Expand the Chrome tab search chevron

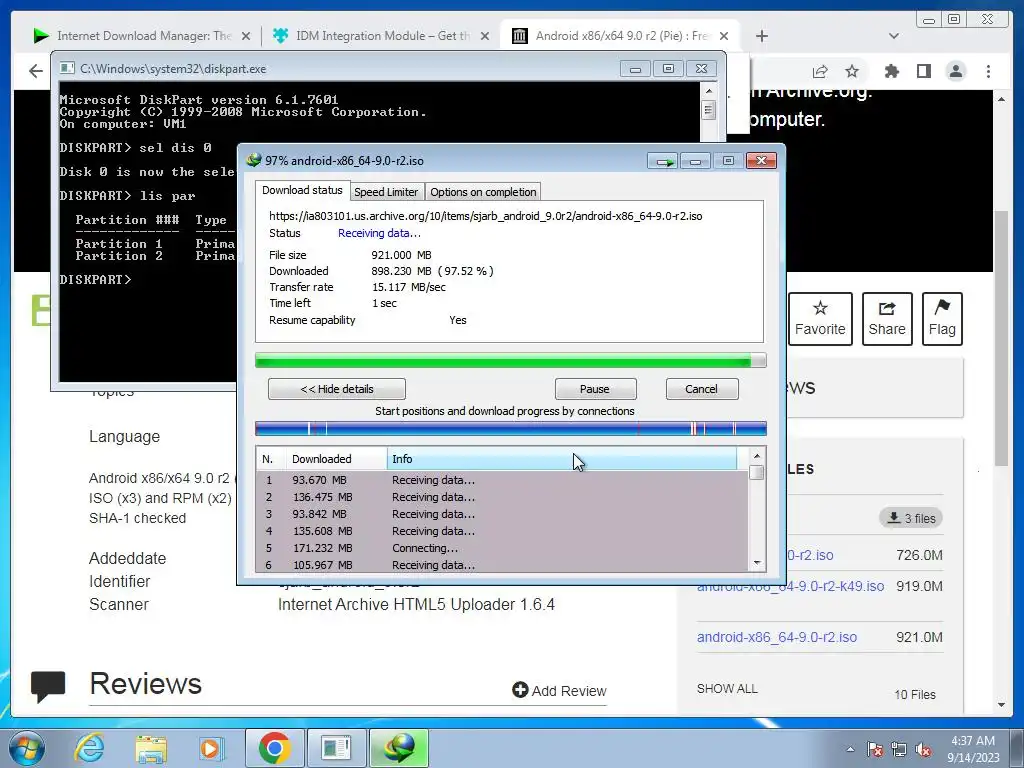(894, 36)
